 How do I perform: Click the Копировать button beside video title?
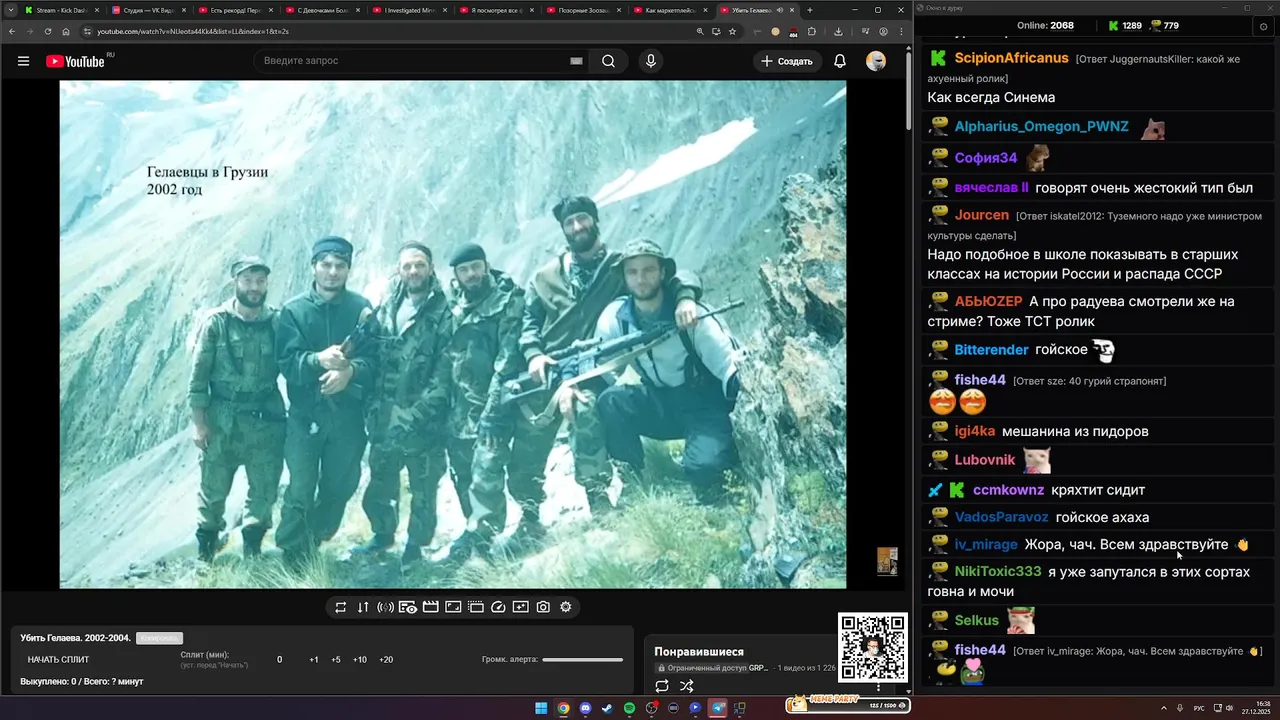(x=159, y=638)
